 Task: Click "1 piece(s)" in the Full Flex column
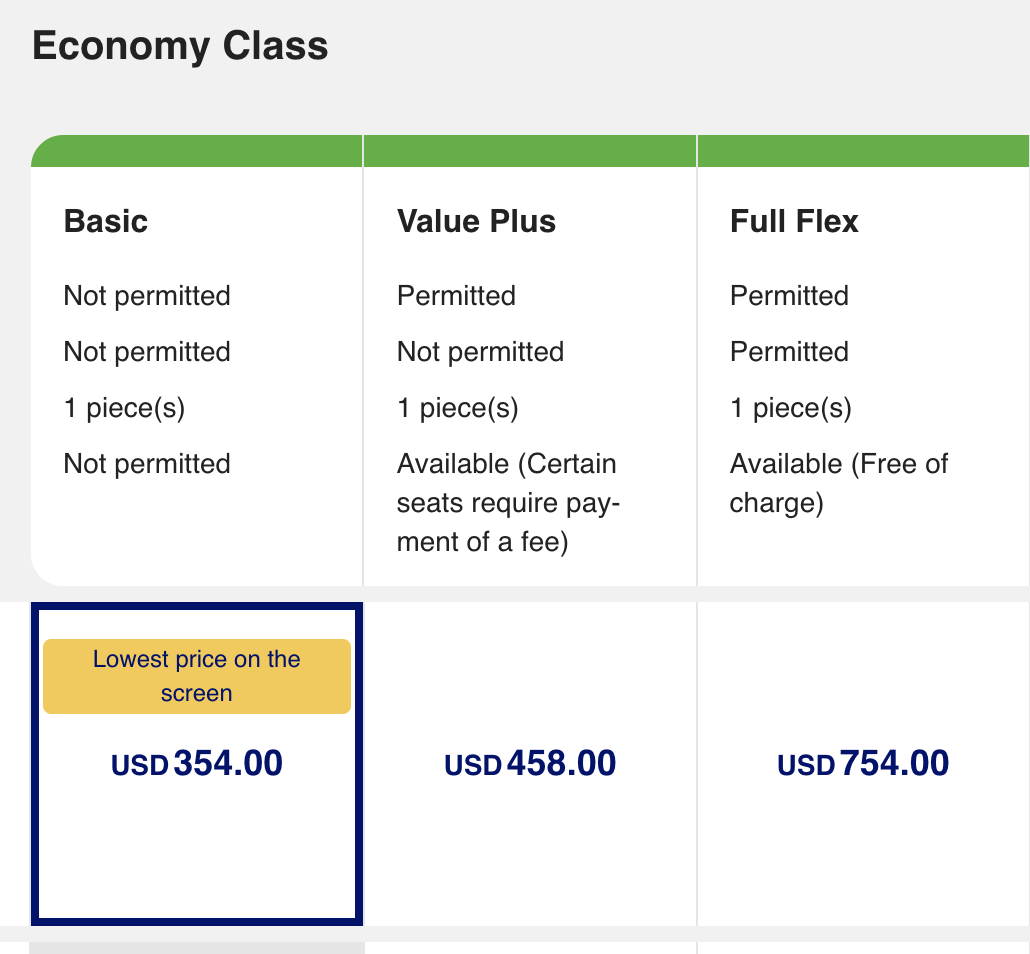click(790, 408)
